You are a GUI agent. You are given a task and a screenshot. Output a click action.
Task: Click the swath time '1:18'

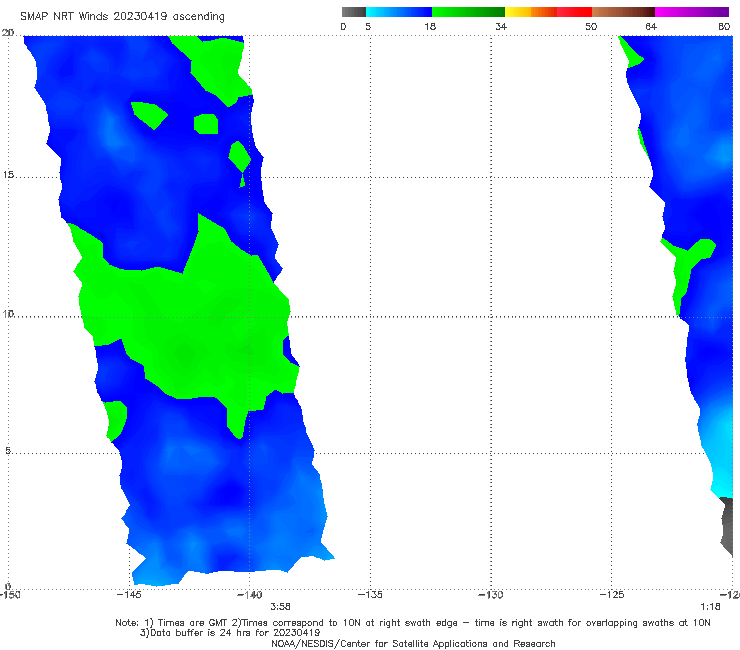click(710, 607)
